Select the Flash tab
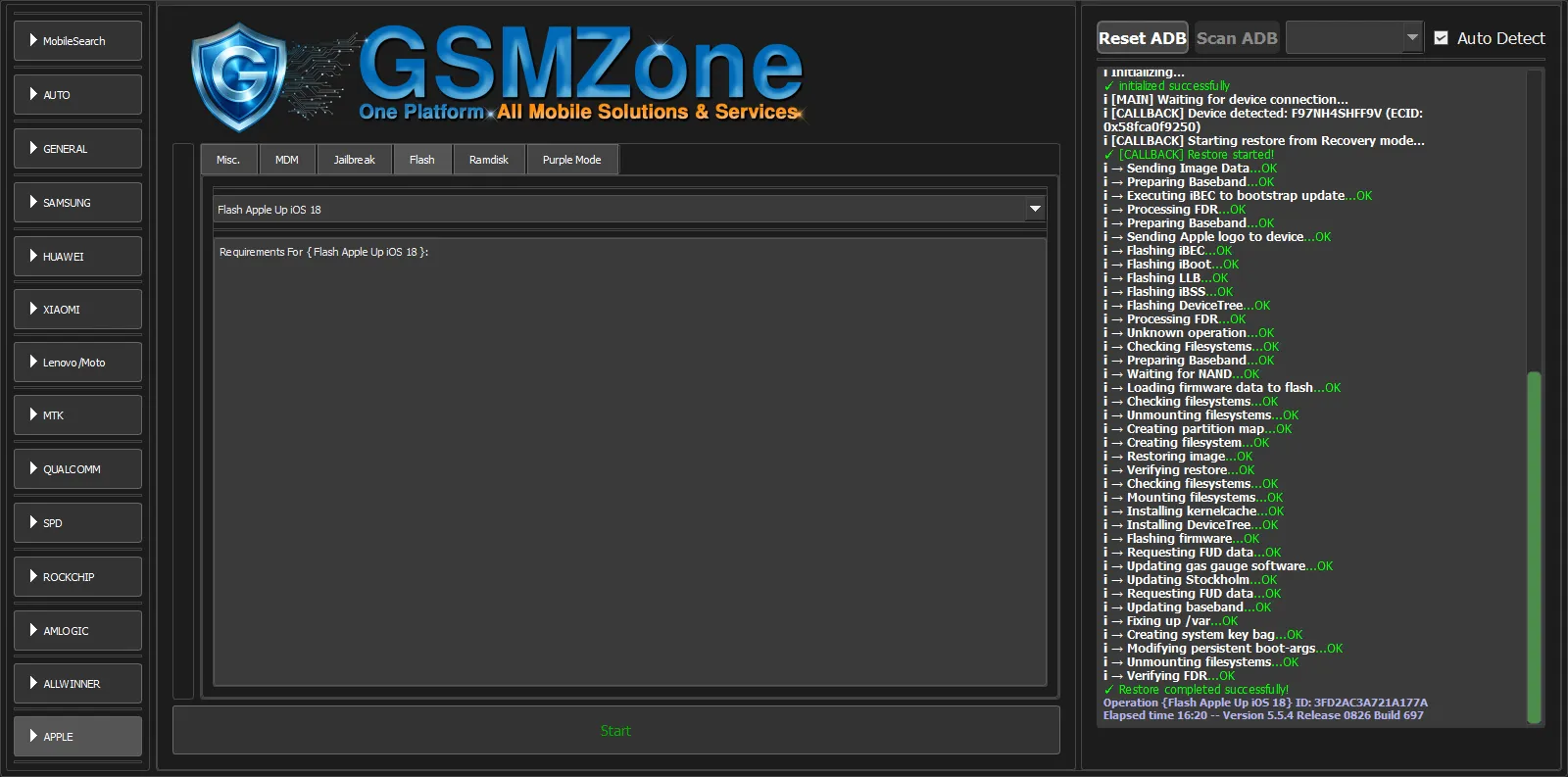This screenshot has height=777, width=1568. (x=422, y=160)
